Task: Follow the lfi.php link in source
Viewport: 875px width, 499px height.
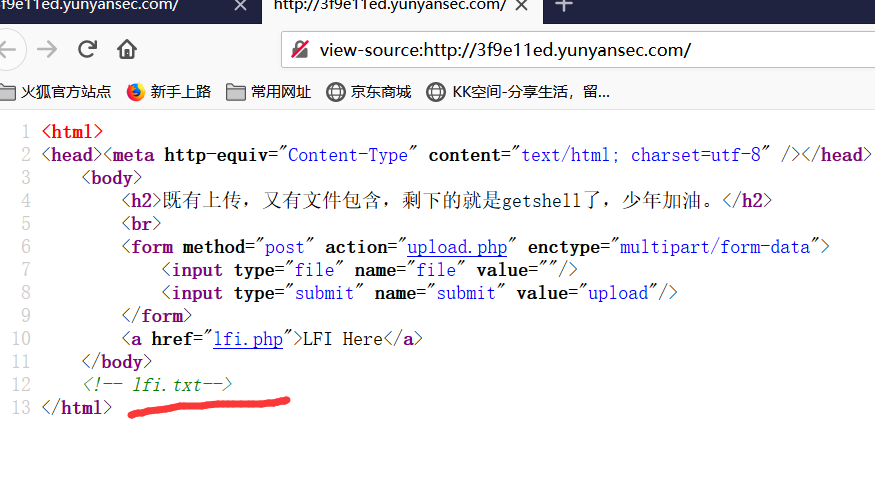Action: (248, 339)
